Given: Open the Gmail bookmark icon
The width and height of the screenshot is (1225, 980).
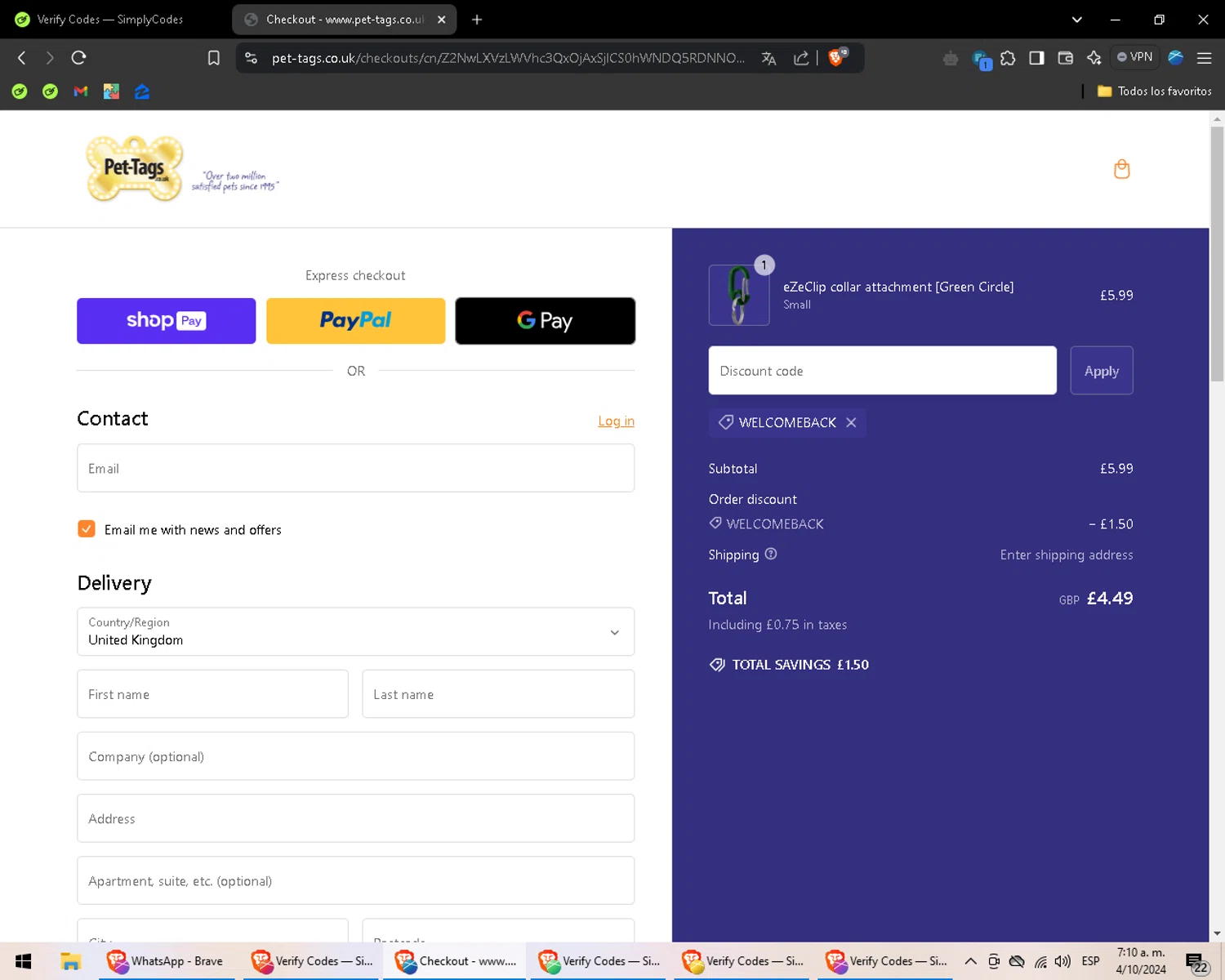Looking at the screenshot, I should point(80,91).
